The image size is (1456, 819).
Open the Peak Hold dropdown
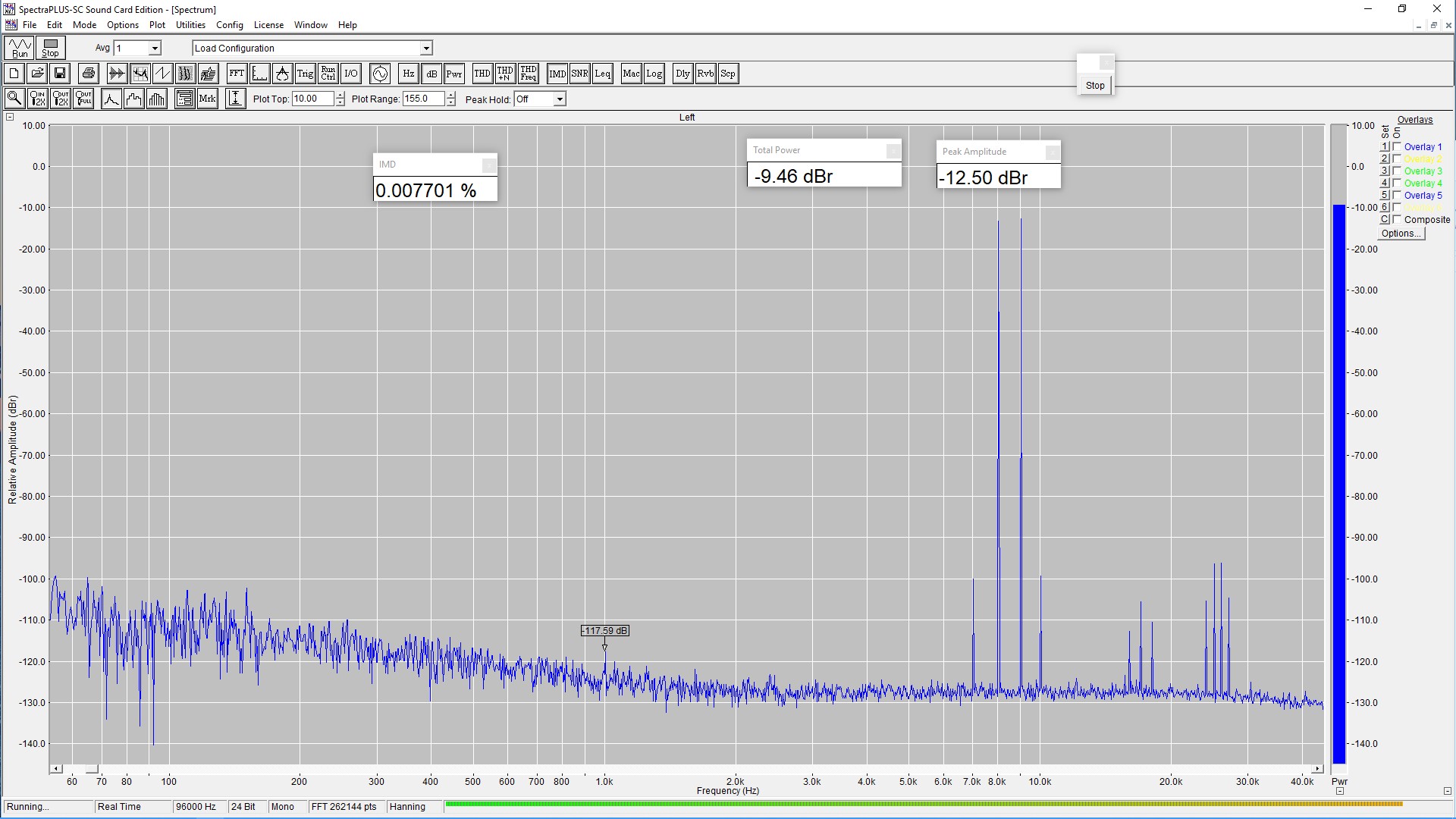pos(560,99)
